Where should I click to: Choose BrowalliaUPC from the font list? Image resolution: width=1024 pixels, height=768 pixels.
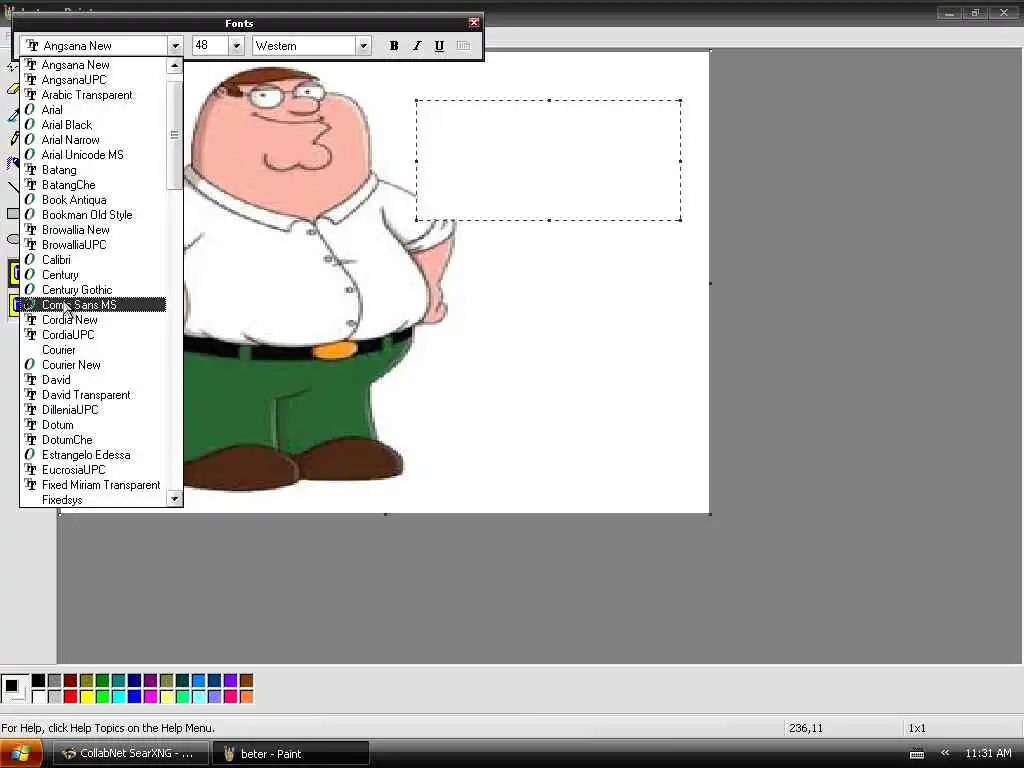pyautogui.click(x=93, y=245)
